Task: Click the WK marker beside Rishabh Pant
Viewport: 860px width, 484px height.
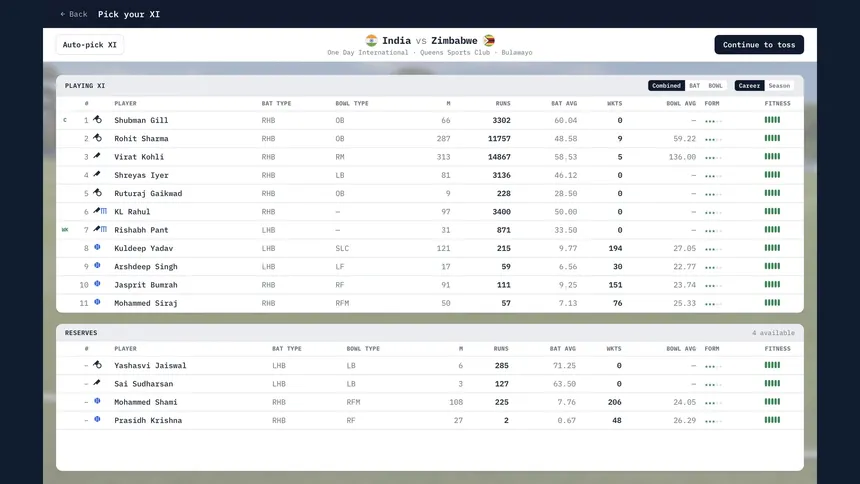Action: [65, 230]
